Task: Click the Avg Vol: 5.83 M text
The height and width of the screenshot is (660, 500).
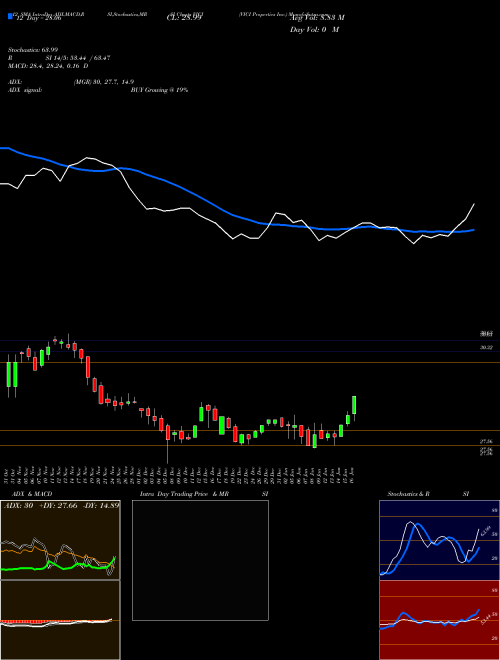Action: click(317, 17)
